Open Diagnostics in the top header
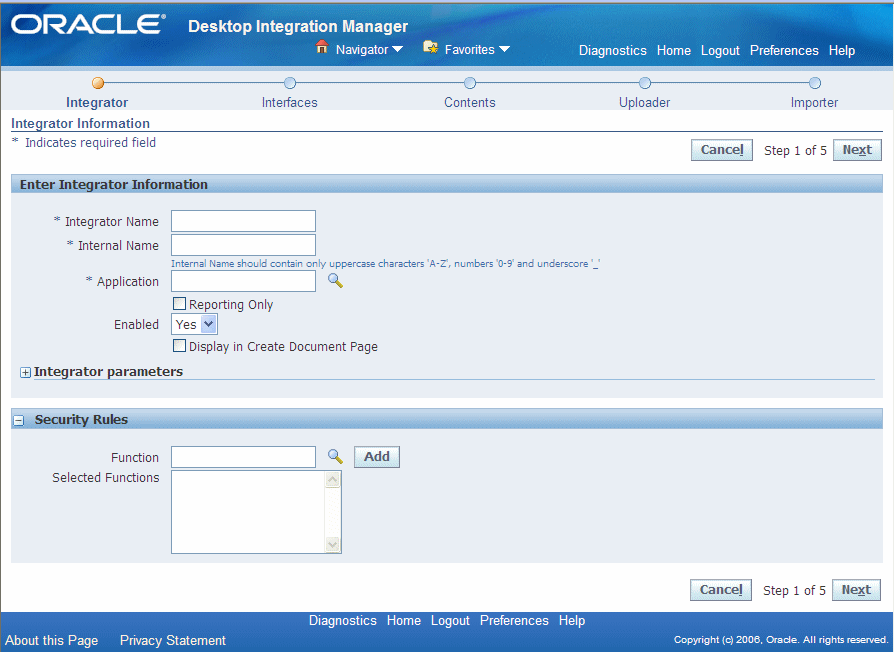Viewport: 894px width, 652px height. (x=612, y=50)
